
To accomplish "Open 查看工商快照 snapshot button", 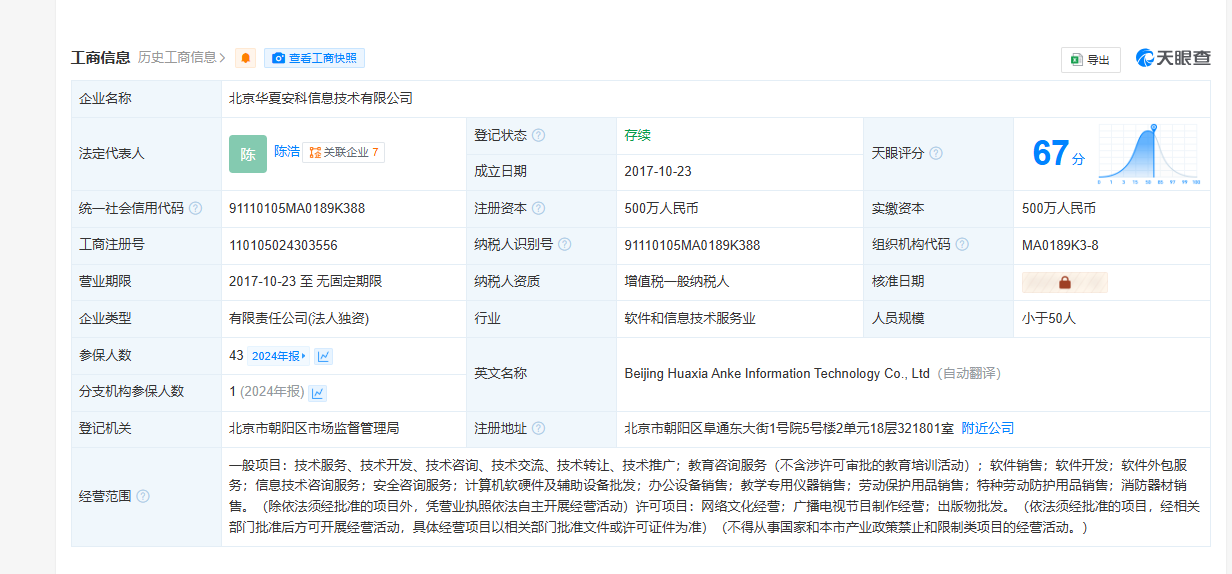I will click(314, 58).
